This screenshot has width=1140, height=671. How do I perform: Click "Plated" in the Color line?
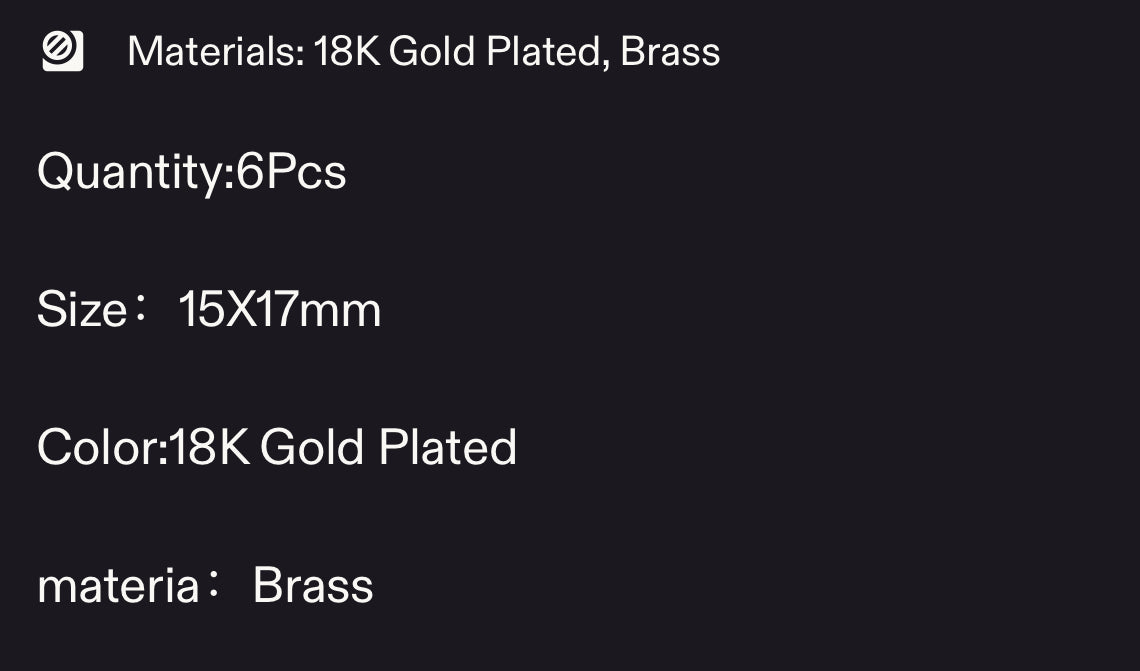(x=447, y=448)
